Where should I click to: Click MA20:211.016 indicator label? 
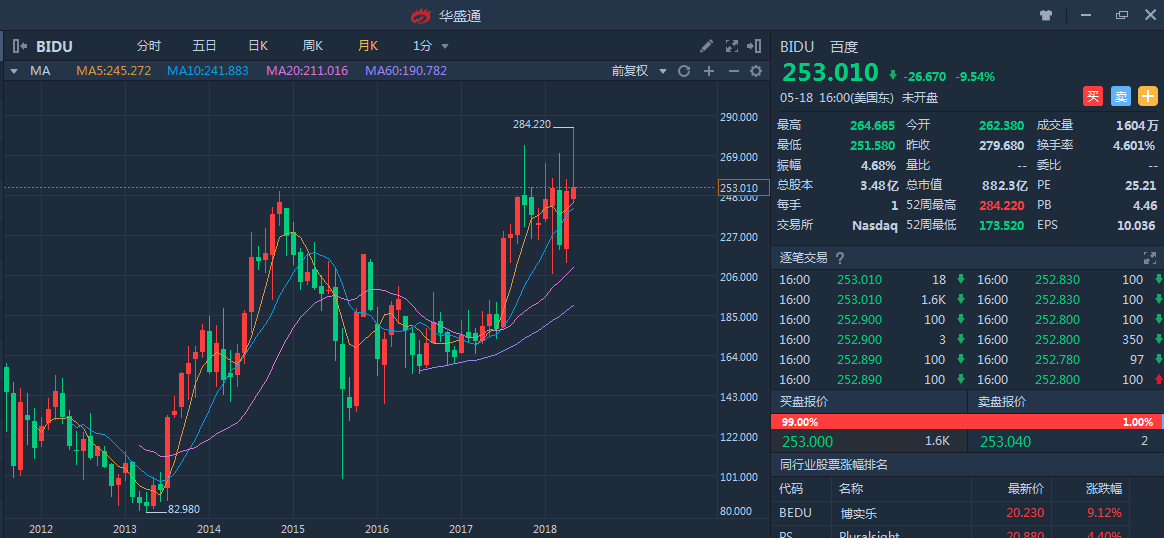(x=307, y=71)
